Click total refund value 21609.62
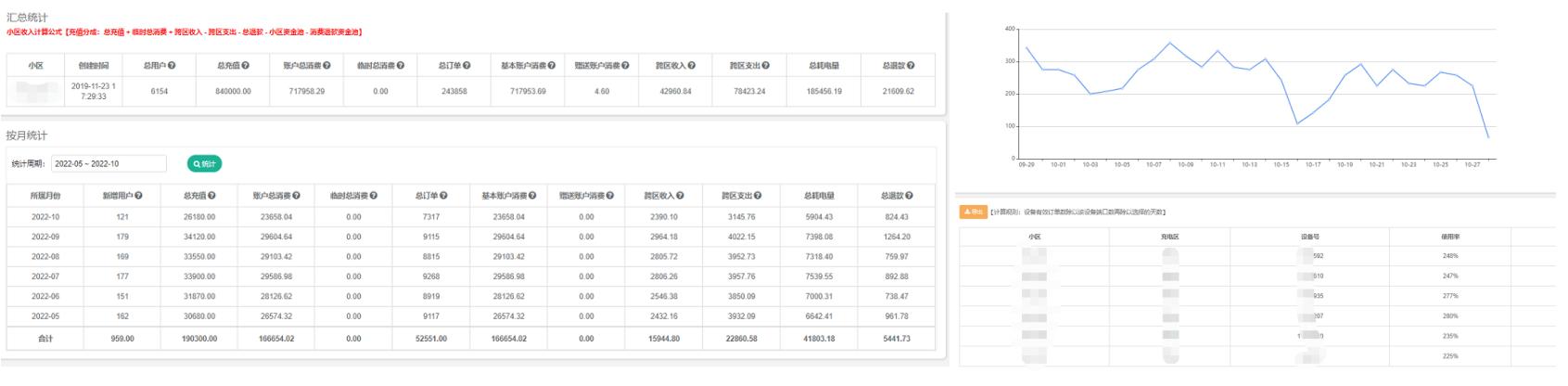The image size is (1568, 386). 898,91
